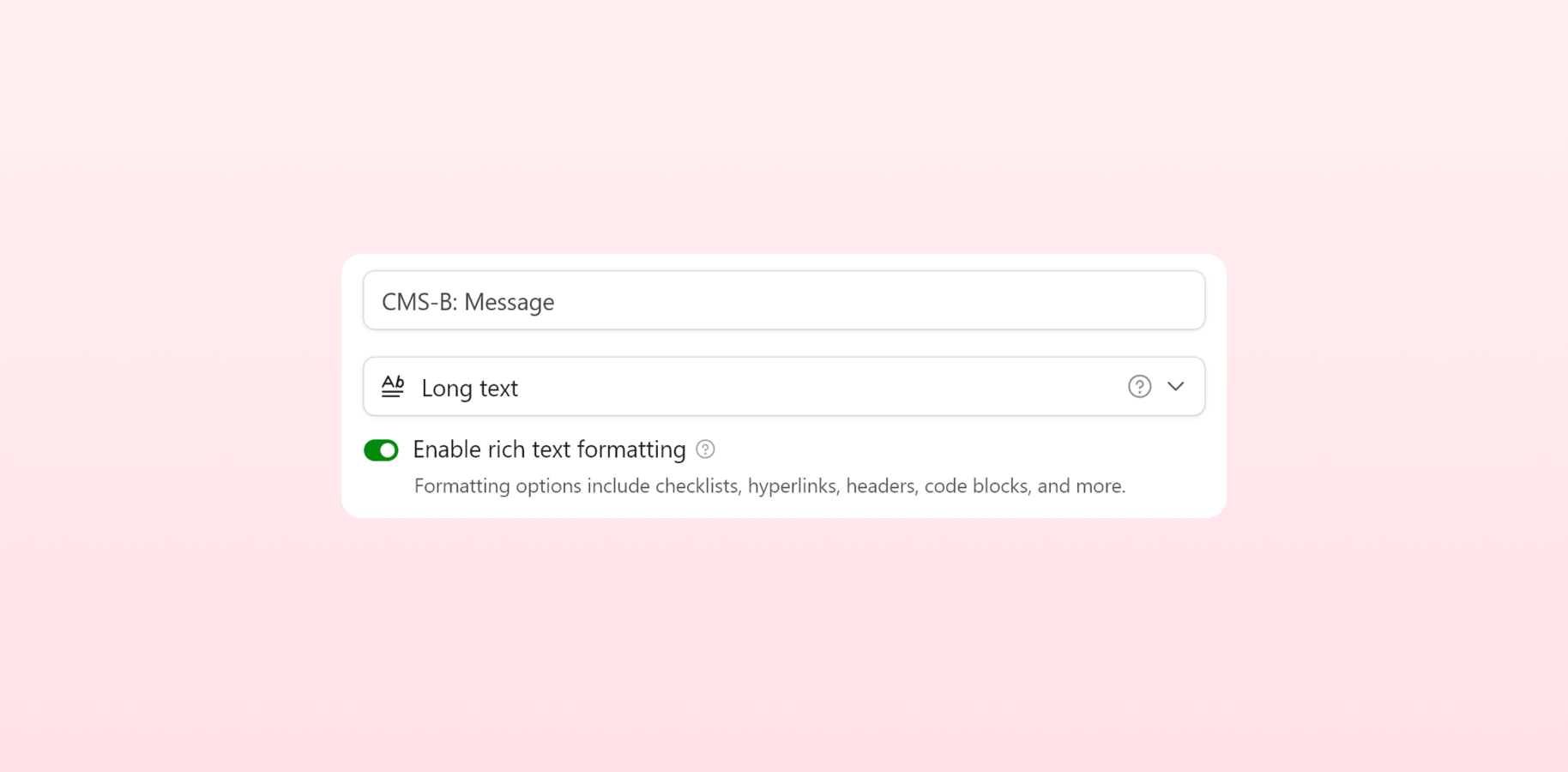
Task: Open help for the Long text field type
Action: point(1139,387)
